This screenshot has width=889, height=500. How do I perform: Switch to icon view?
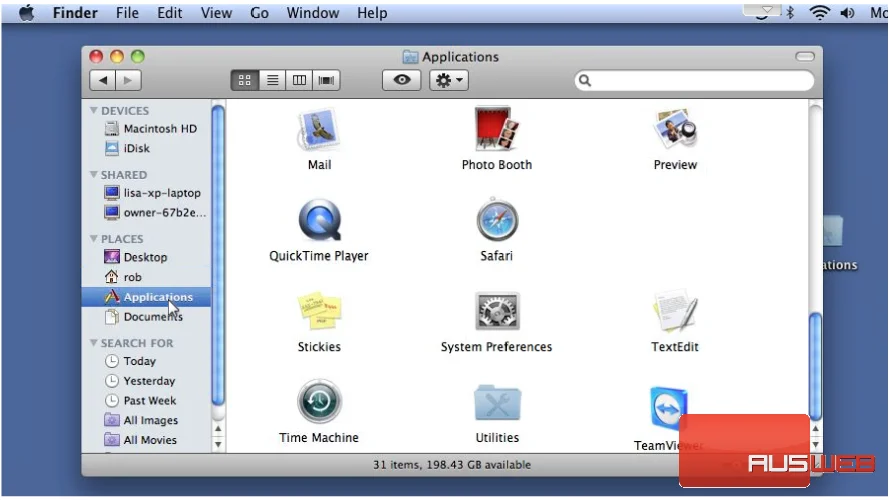click(245, 80)
